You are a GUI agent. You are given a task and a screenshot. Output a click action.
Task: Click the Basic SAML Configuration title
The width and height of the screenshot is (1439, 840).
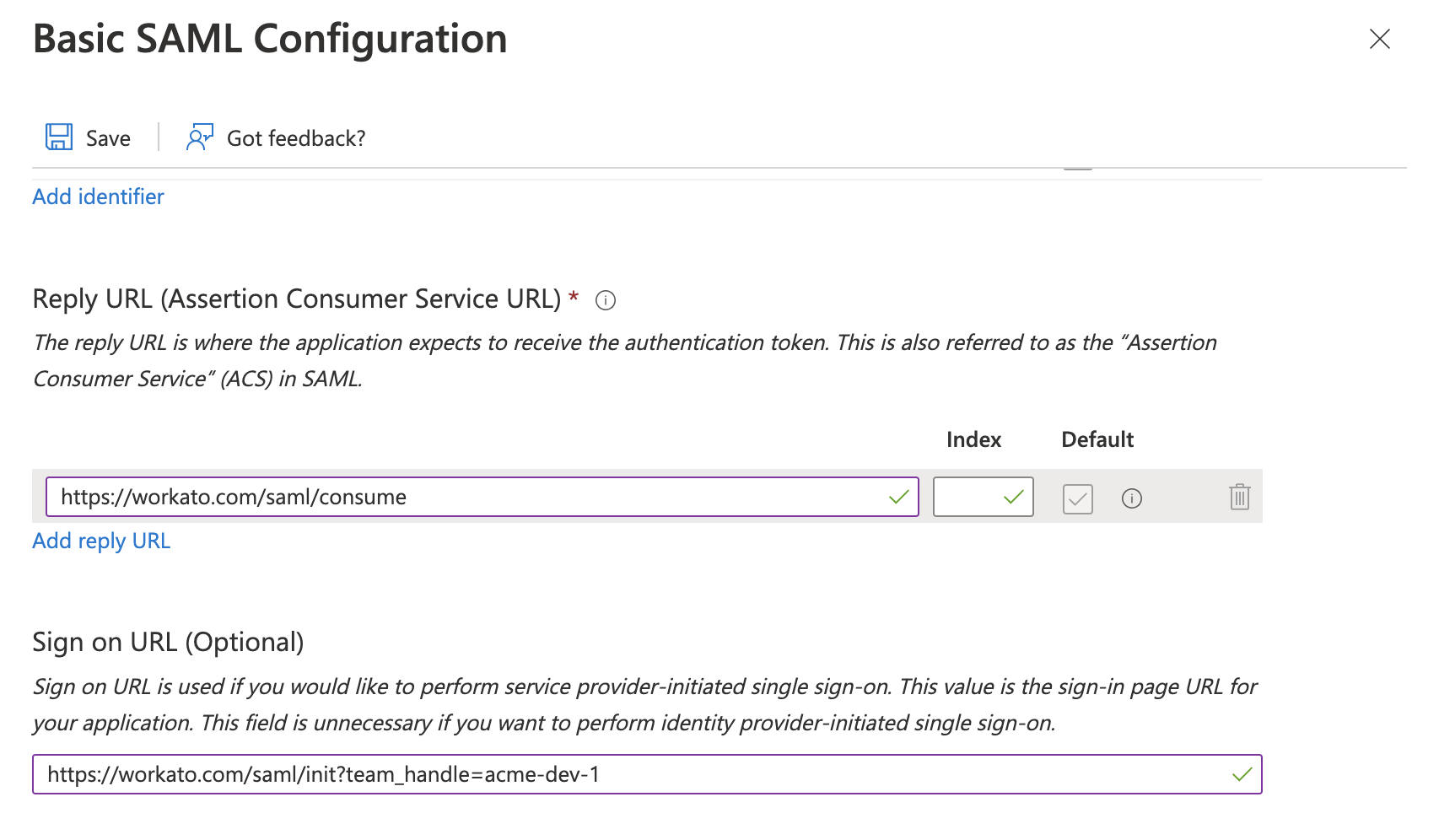click(x=269, y=39)
